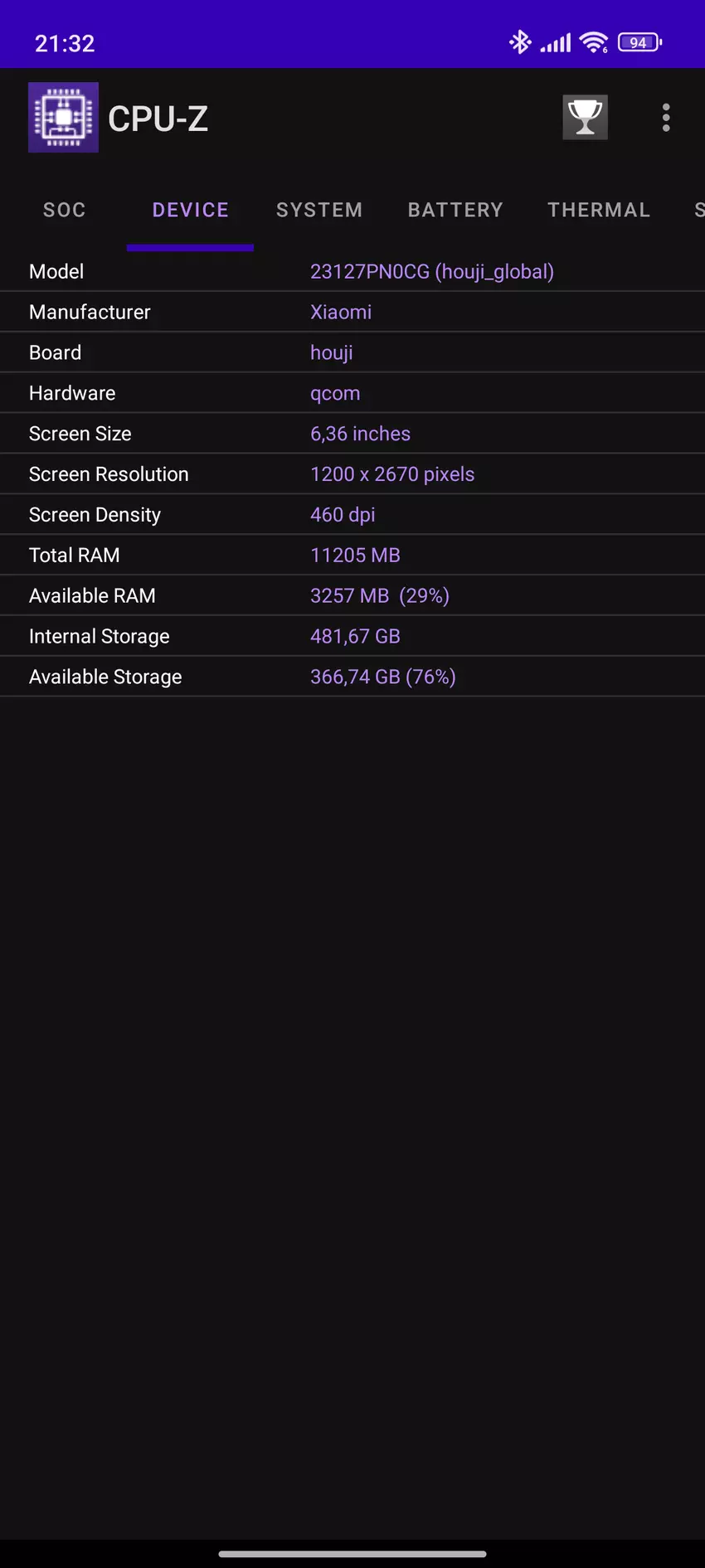Open the three-dot overflow menu
Screen dimensions: 705x1568
(666, 118)
